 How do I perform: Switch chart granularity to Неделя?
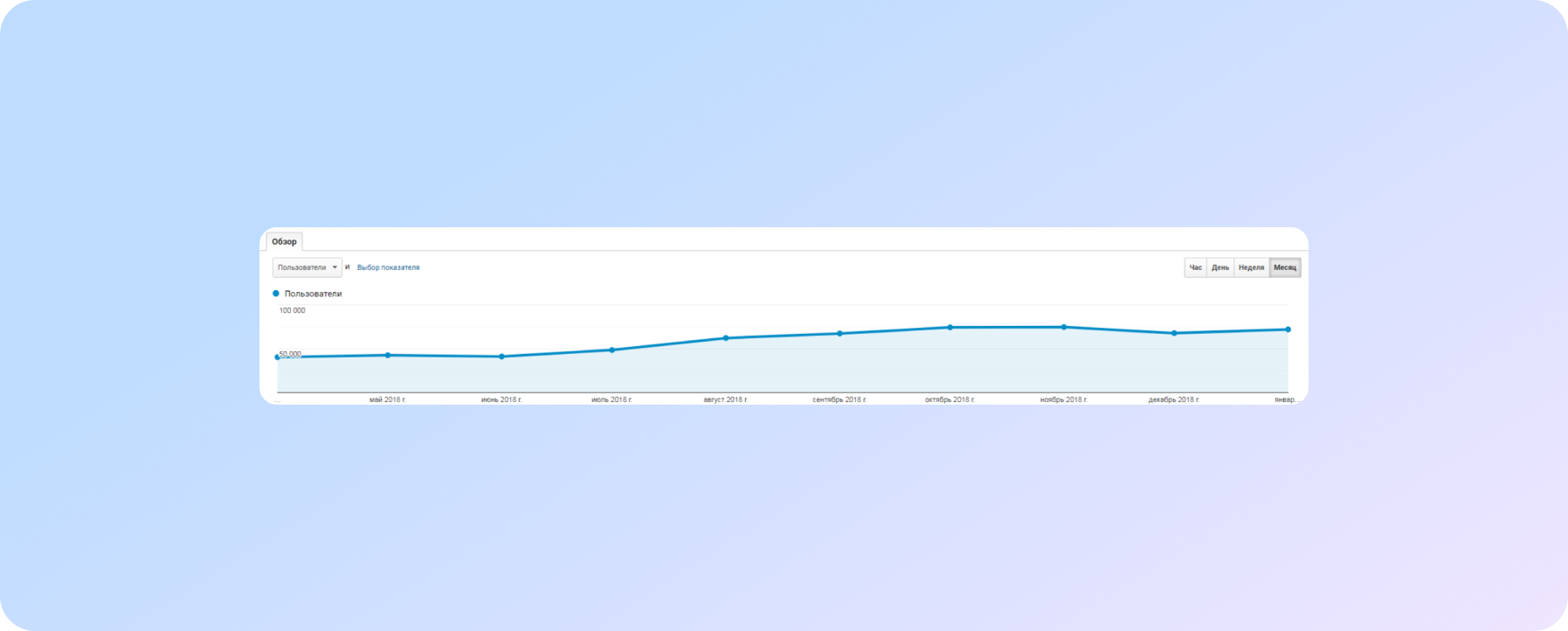pyautogui.click(x=1251, y=267)
